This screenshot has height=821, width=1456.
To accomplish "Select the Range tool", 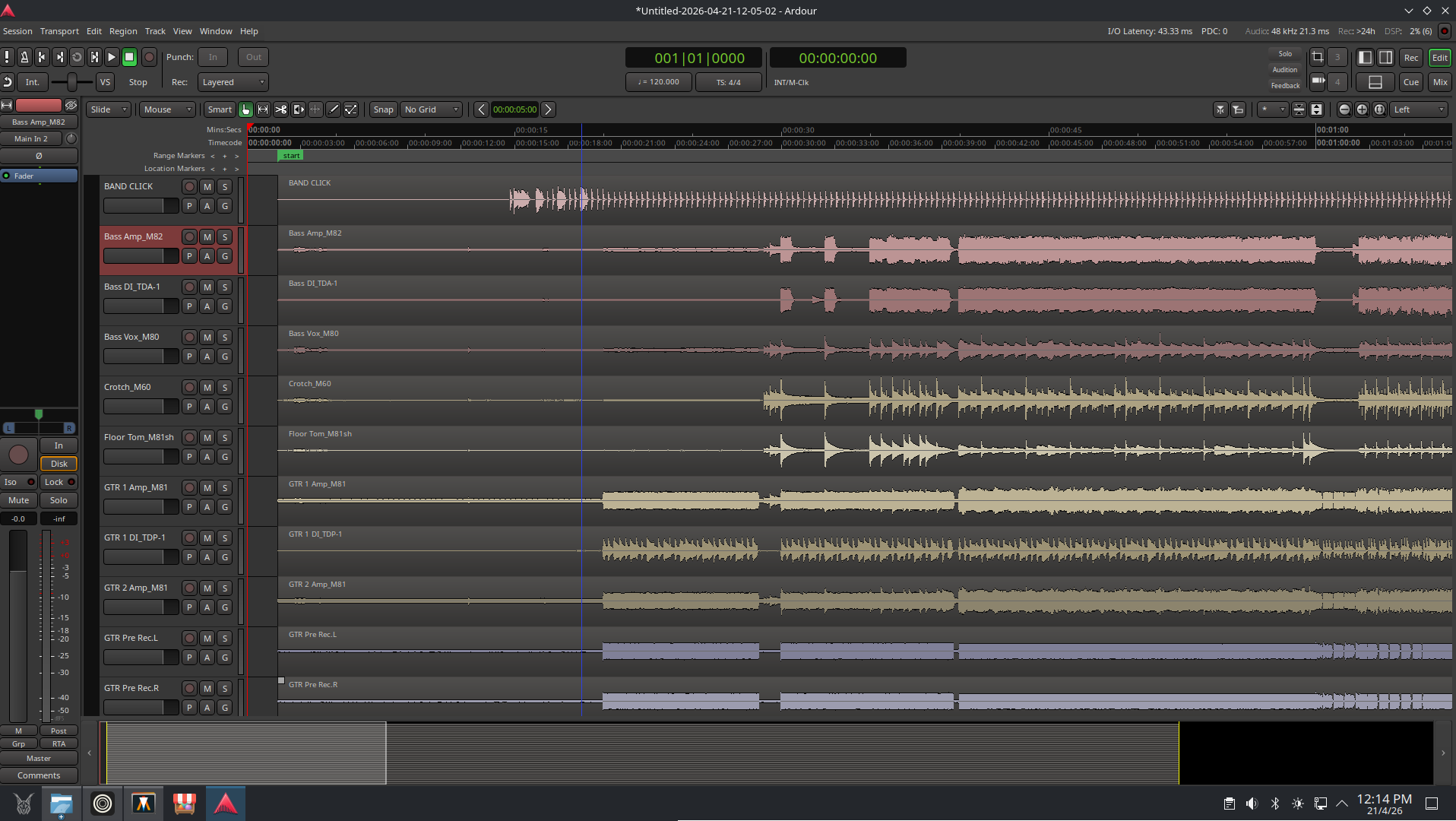I will pyautogui.click(x=263, y=109).
